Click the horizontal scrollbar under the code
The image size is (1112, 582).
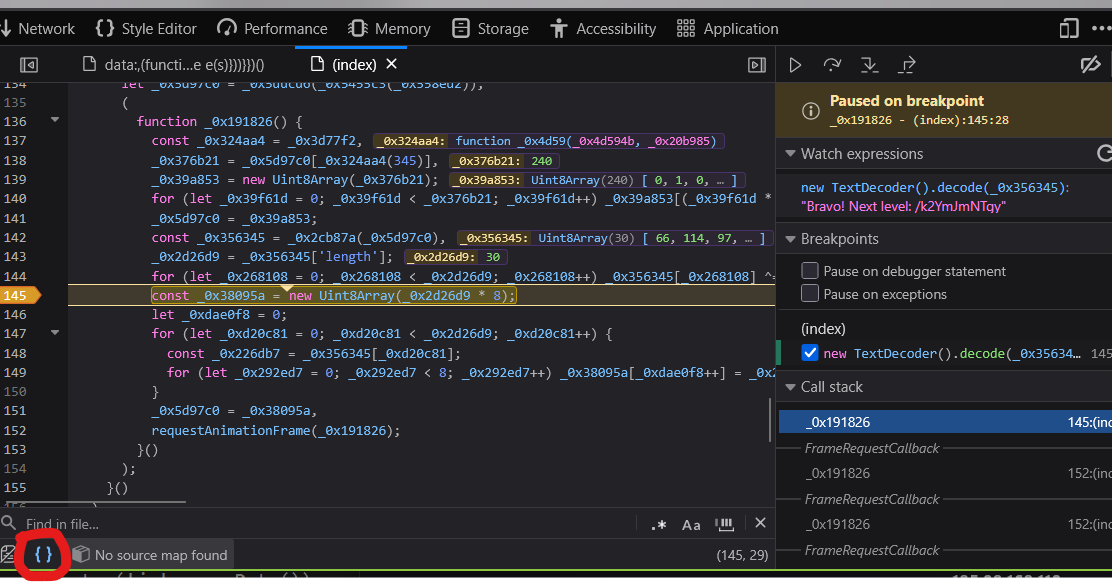coord(94,503)
